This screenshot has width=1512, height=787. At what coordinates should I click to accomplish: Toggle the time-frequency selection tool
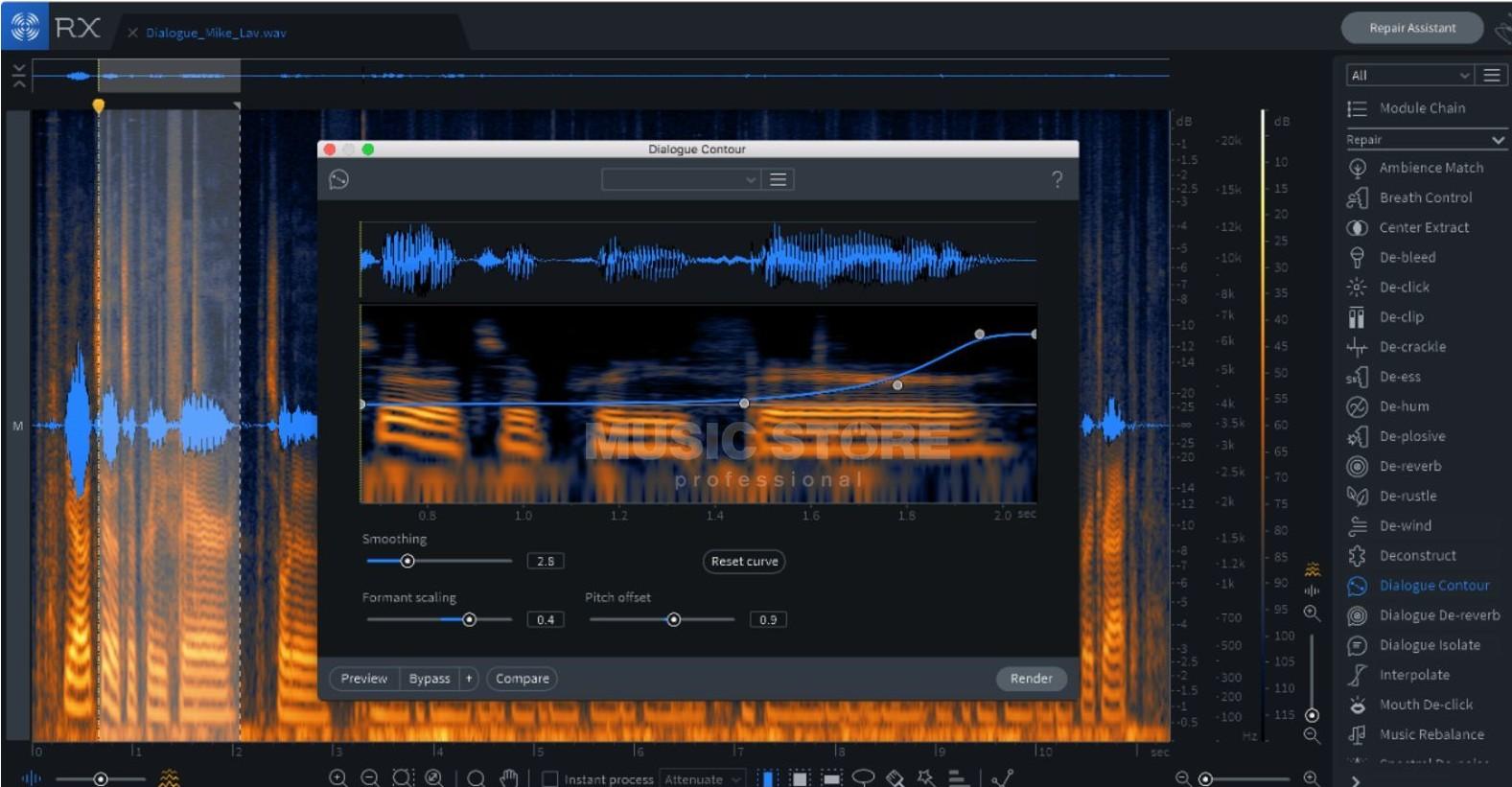(x=800, y=777)
